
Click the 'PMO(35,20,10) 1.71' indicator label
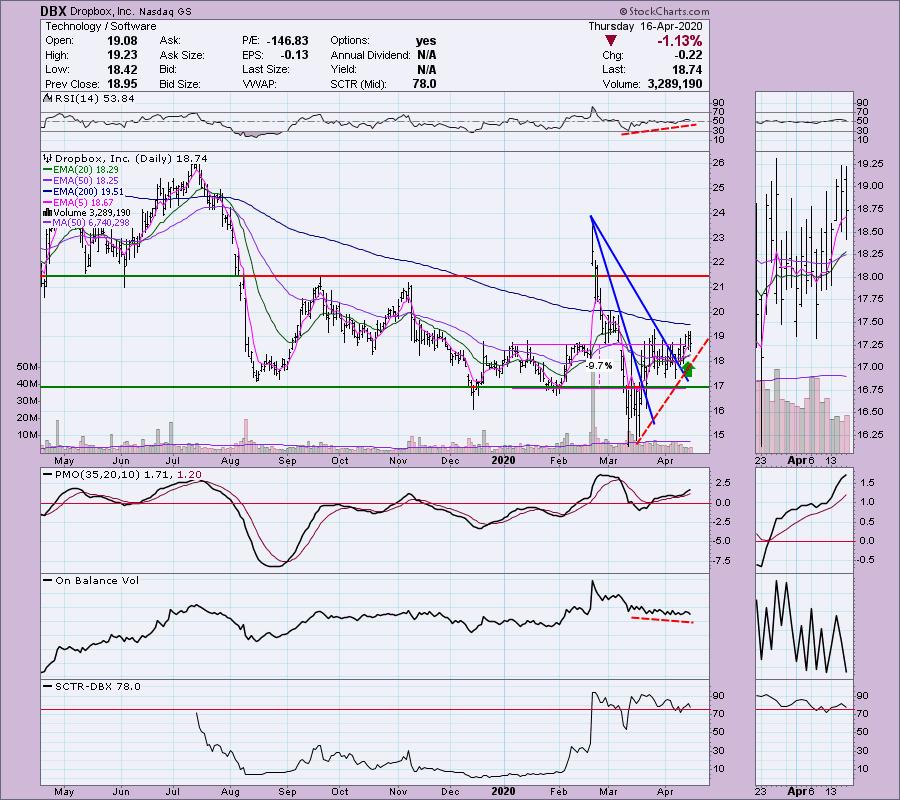point(115,475)
